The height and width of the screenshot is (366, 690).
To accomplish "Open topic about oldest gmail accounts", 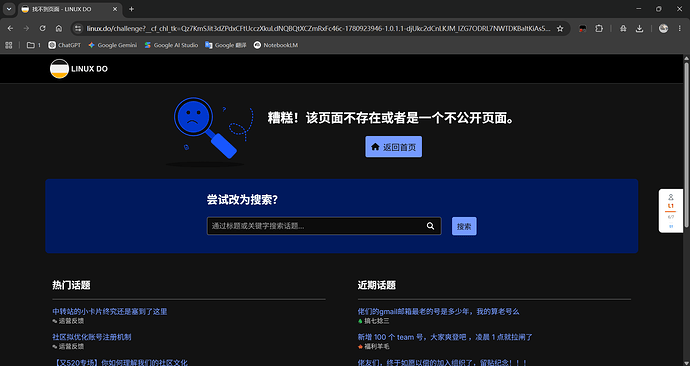I will 438,311.
